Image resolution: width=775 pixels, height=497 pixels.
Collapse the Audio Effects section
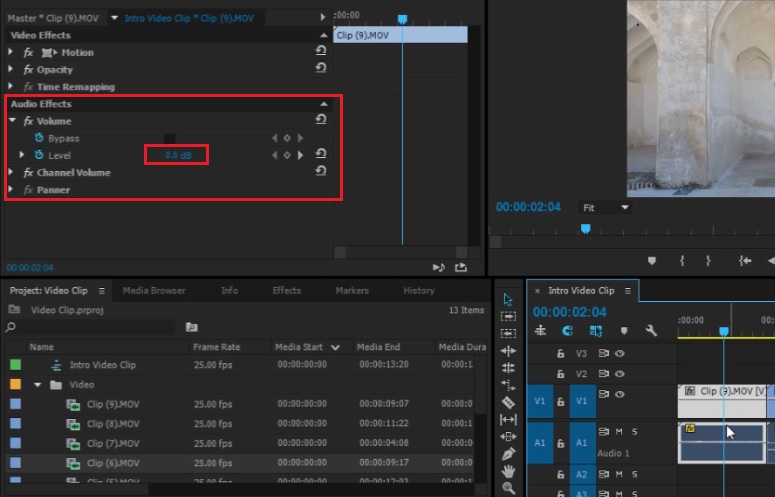point(323,104)
